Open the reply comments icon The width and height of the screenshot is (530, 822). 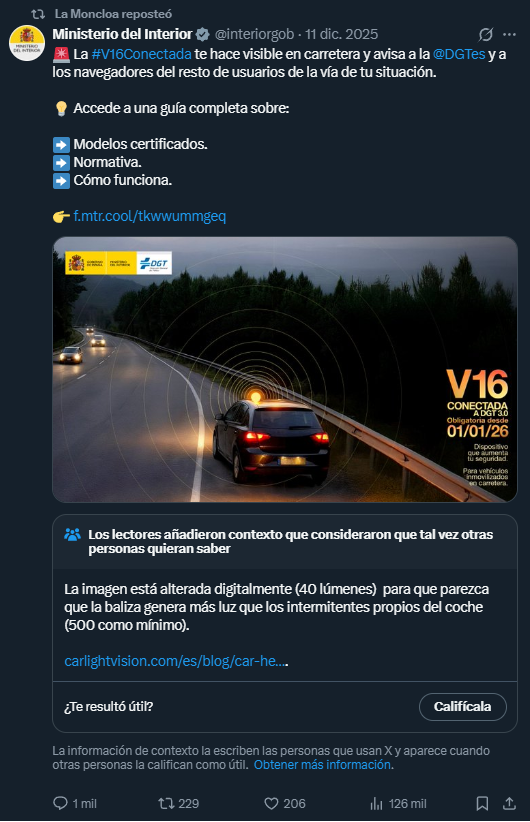(61, 803)
